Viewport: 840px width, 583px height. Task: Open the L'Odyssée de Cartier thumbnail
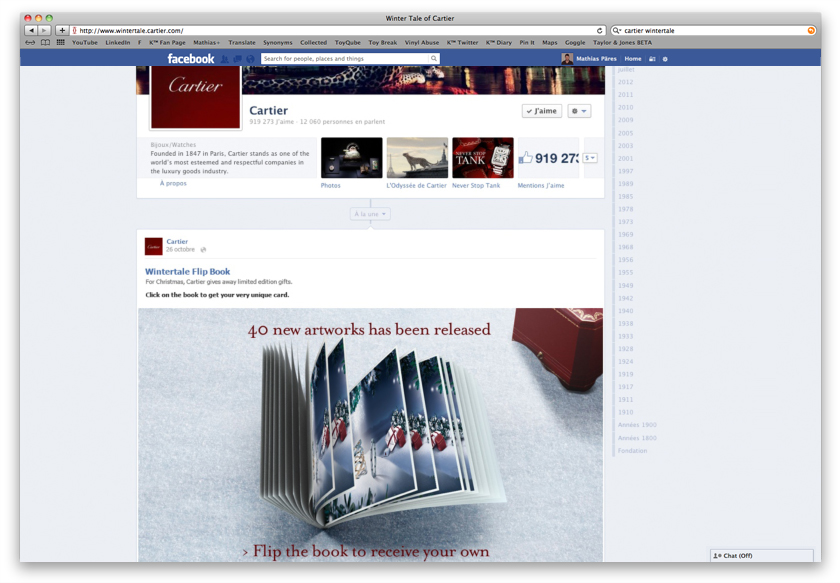click(417, 158)
